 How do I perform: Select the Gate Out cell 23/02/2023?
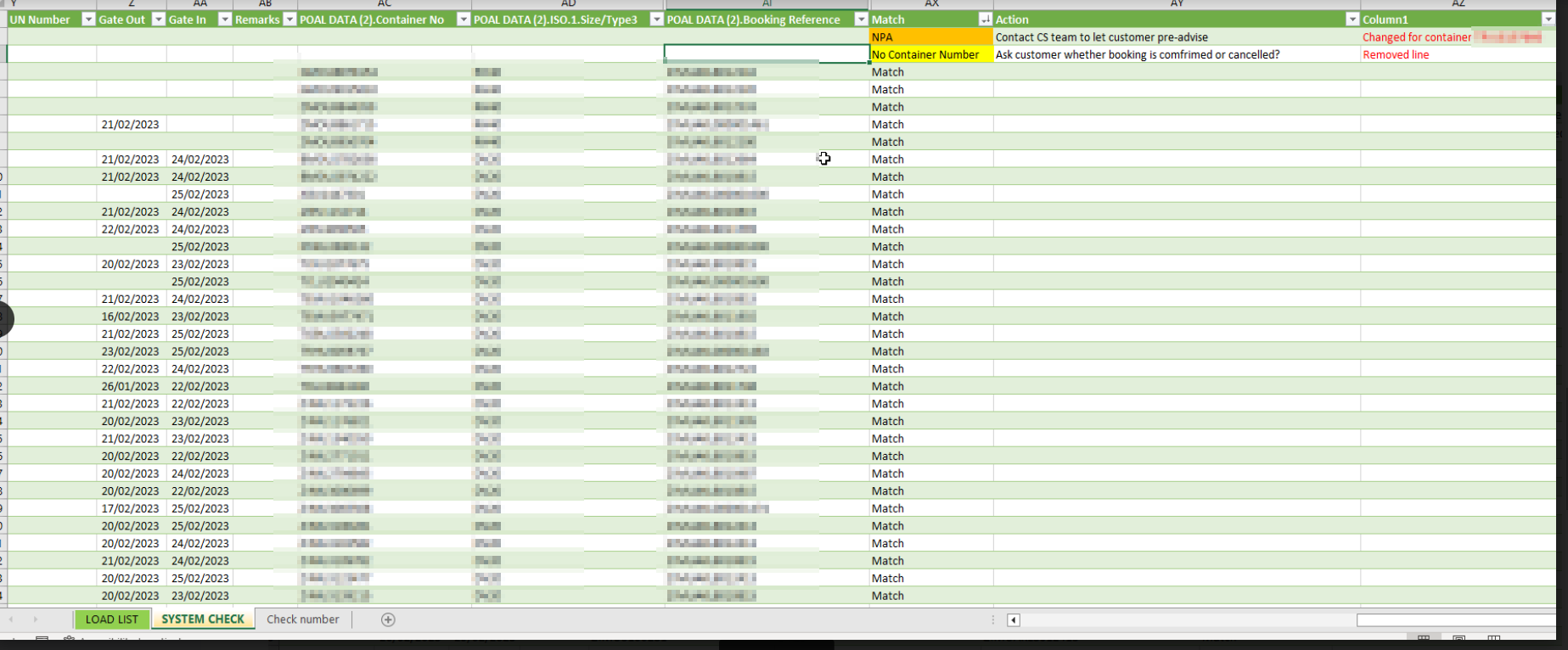pyautogui.click(x=132, y=351)
